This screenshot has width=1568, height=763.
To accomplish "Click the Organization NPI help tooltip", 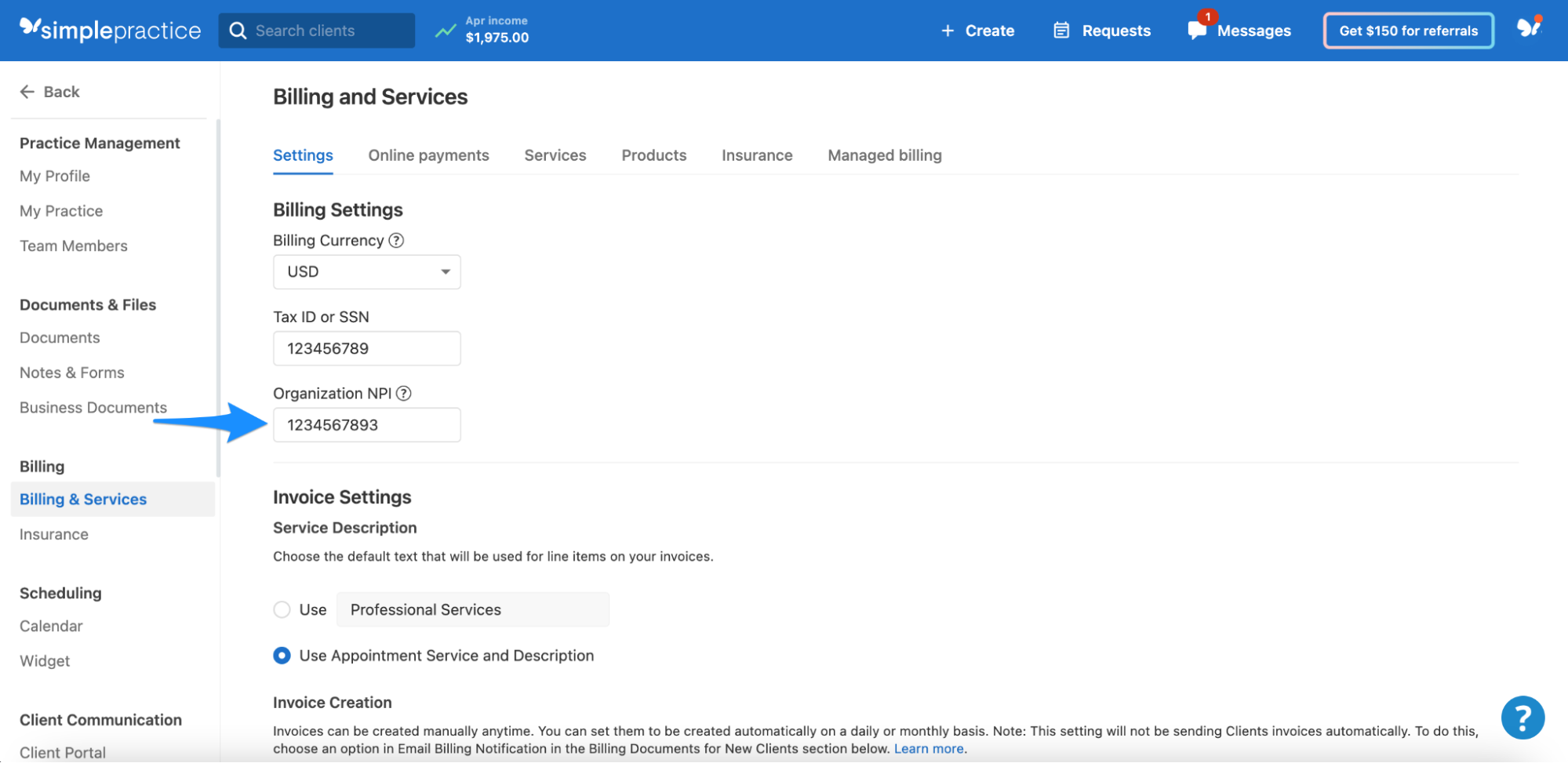I will 404,393.
